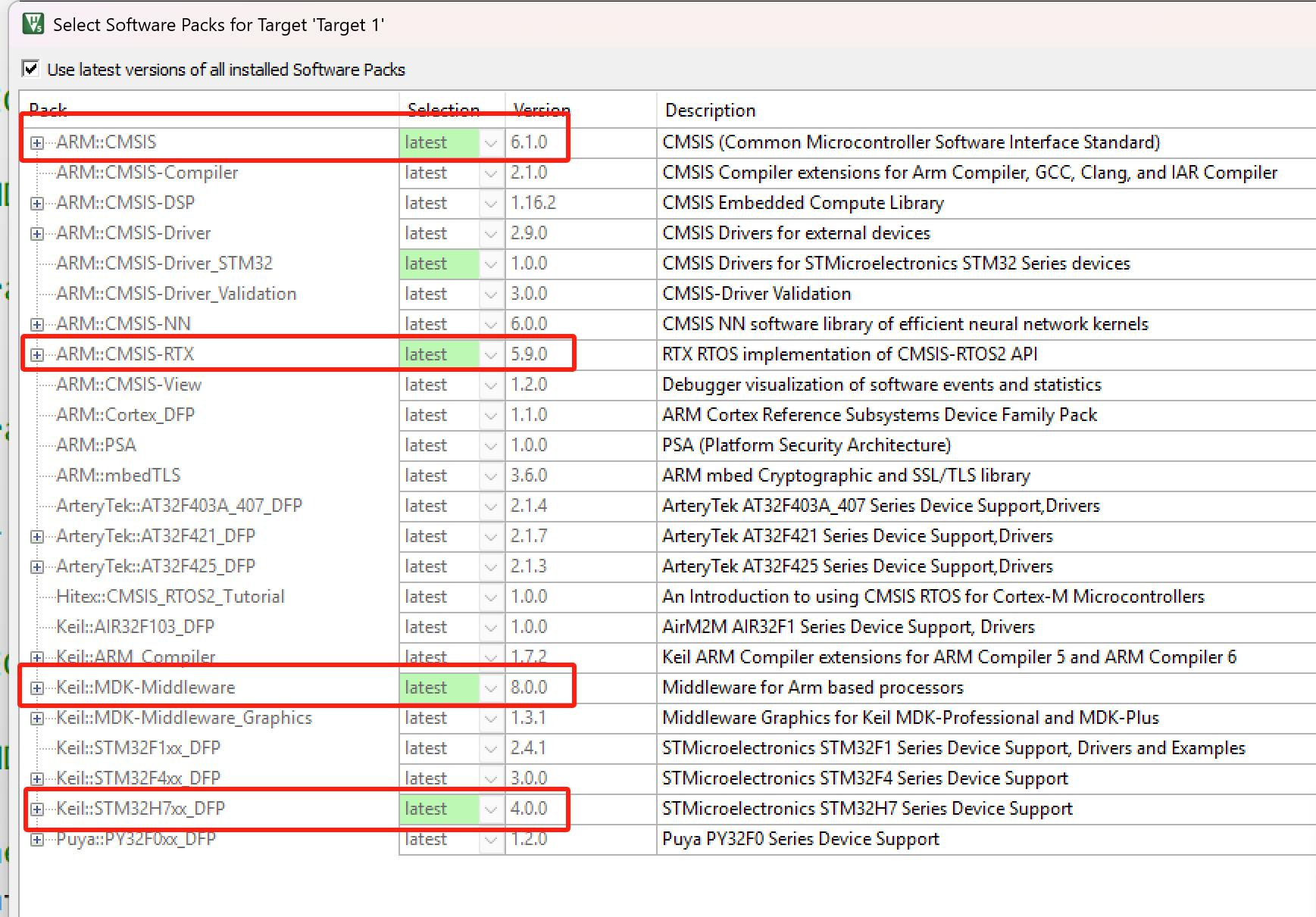
Task: Click description 'CMSIS-Driver Validation'
Action: pyautogui.click(x=757, y=294)
